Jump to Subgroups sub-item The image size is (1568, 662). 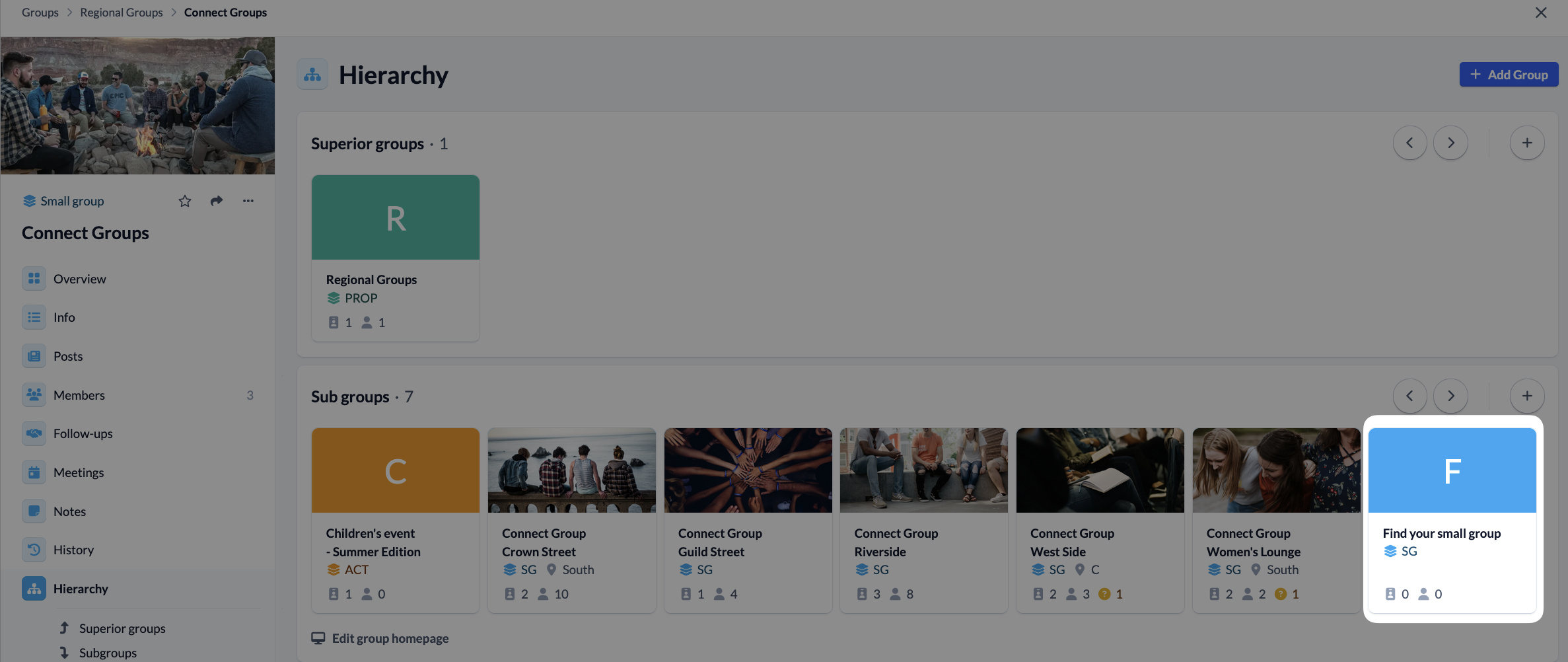(x=108, y=653)
